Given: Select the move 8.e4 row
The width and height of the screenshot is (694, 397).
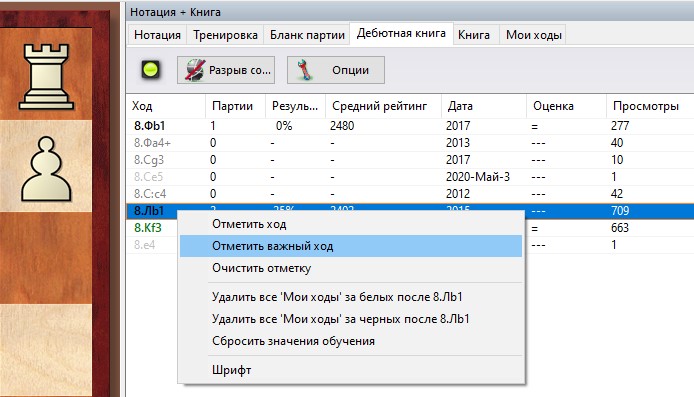Looking at the screenshot, I should click(x=145, y=245).
